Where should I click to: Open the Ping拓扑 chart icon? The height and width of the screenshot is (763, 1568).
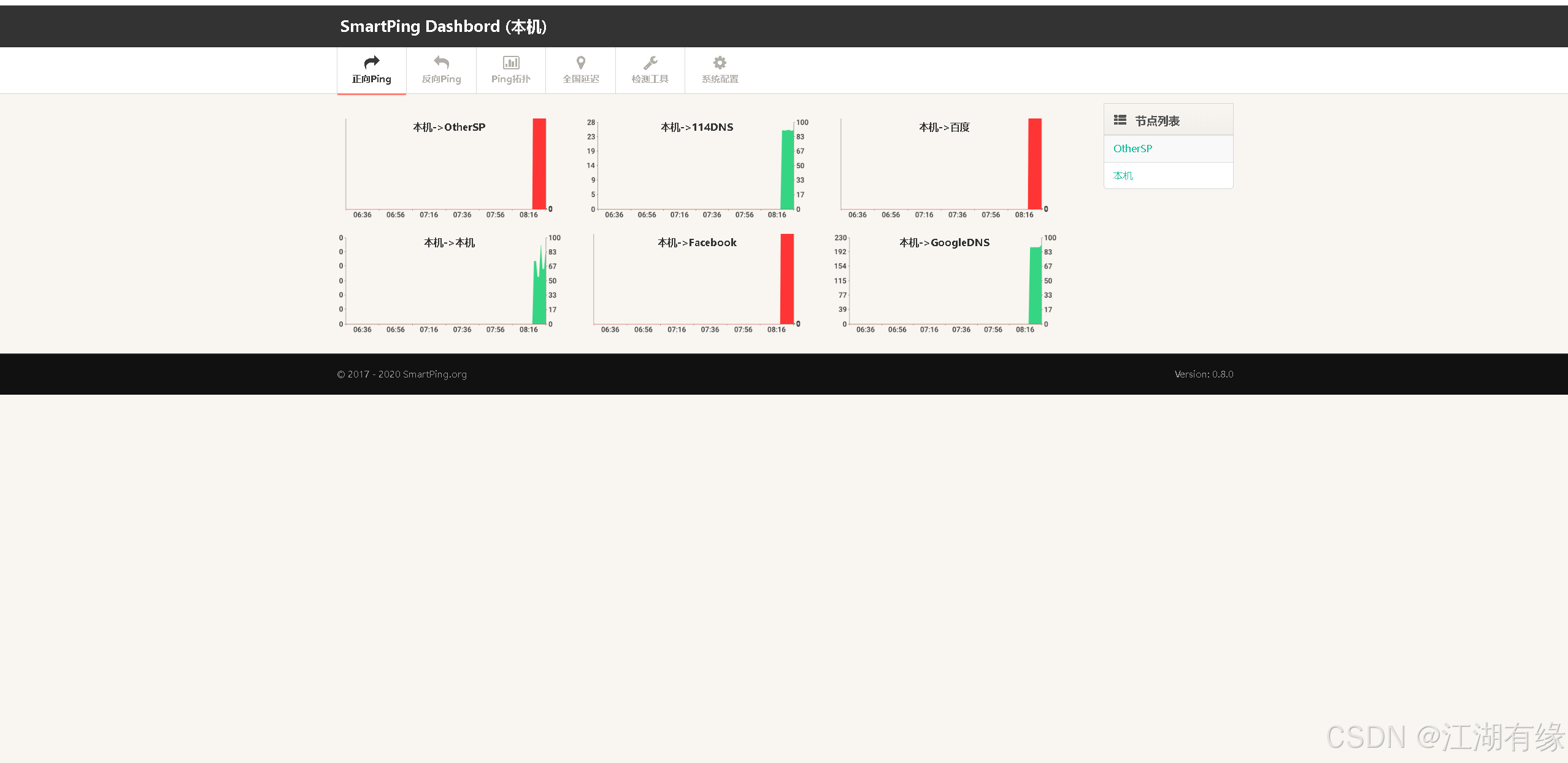[x=511, y=62]
